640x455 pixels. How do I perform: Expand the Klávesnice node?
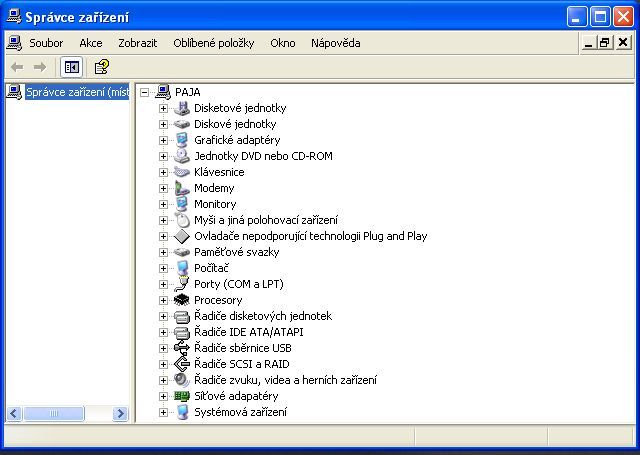click(x=163, y=172)
